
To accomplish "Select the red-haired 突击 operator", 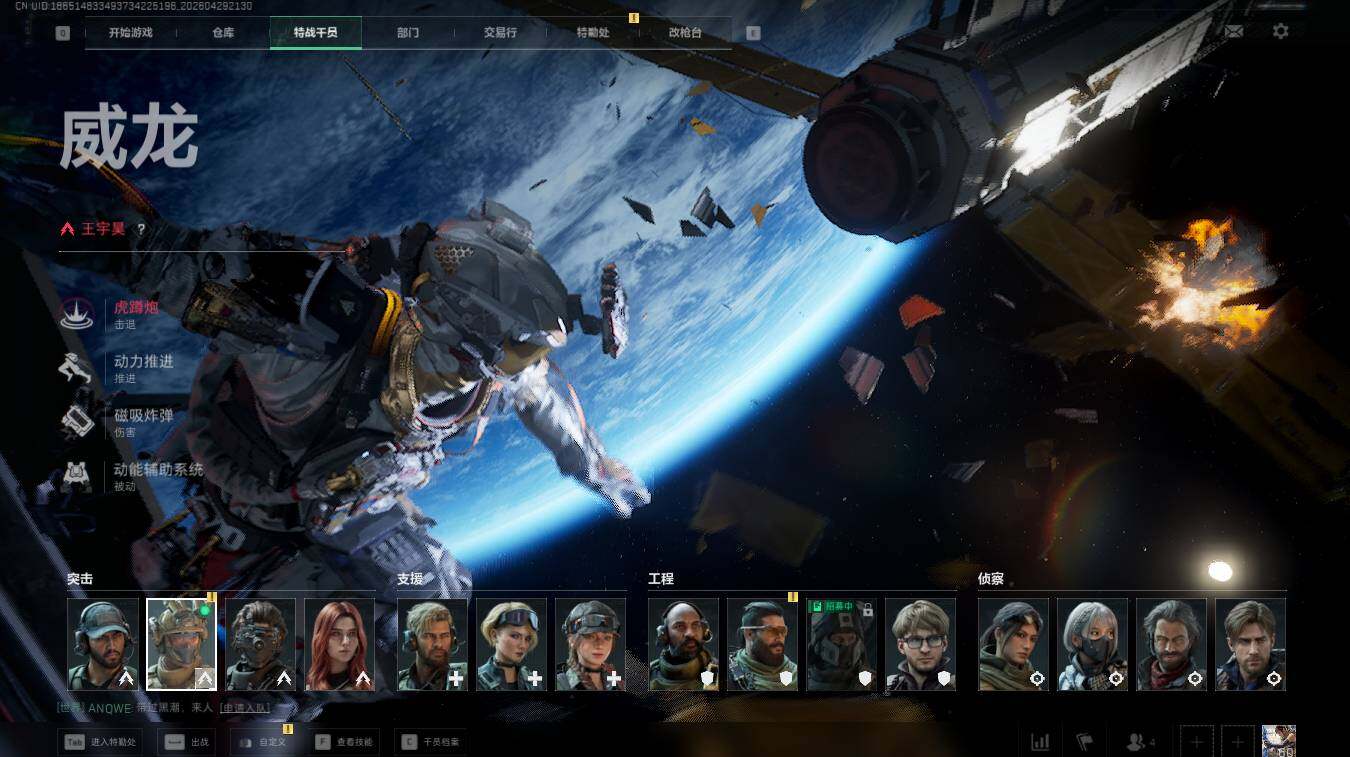I will [x=340, y=644].
